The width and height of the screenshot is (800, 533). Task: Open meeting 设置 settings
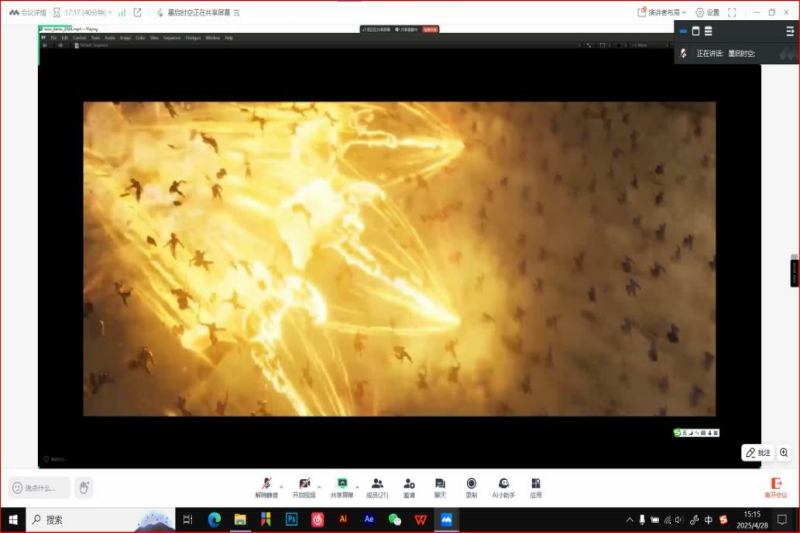point(707,12)
